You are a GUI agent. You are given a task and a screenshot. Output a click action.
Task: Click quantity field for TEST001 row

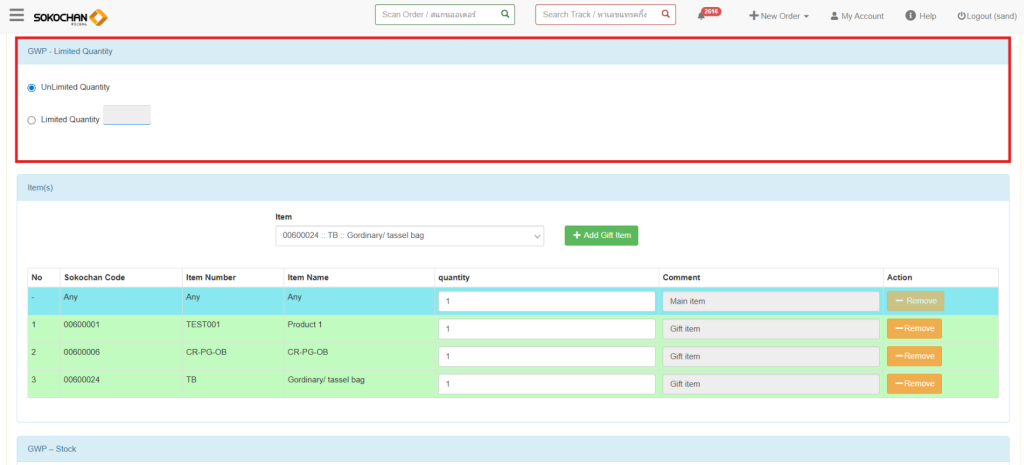point(546,329)
